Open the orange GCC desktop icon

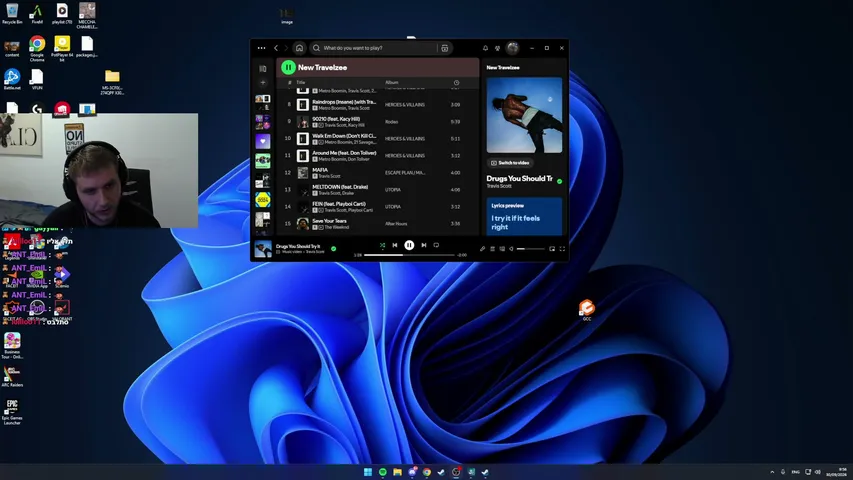[x=586, y=309]
